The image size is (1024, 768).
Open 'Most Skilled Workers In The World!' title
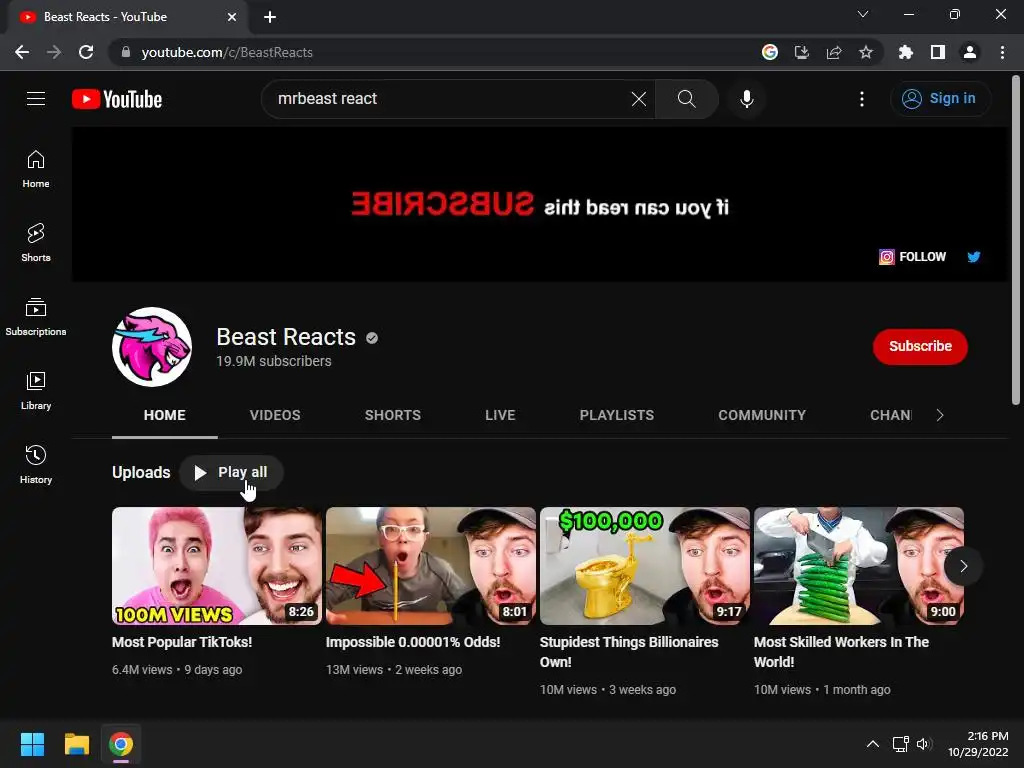(841, 652)
